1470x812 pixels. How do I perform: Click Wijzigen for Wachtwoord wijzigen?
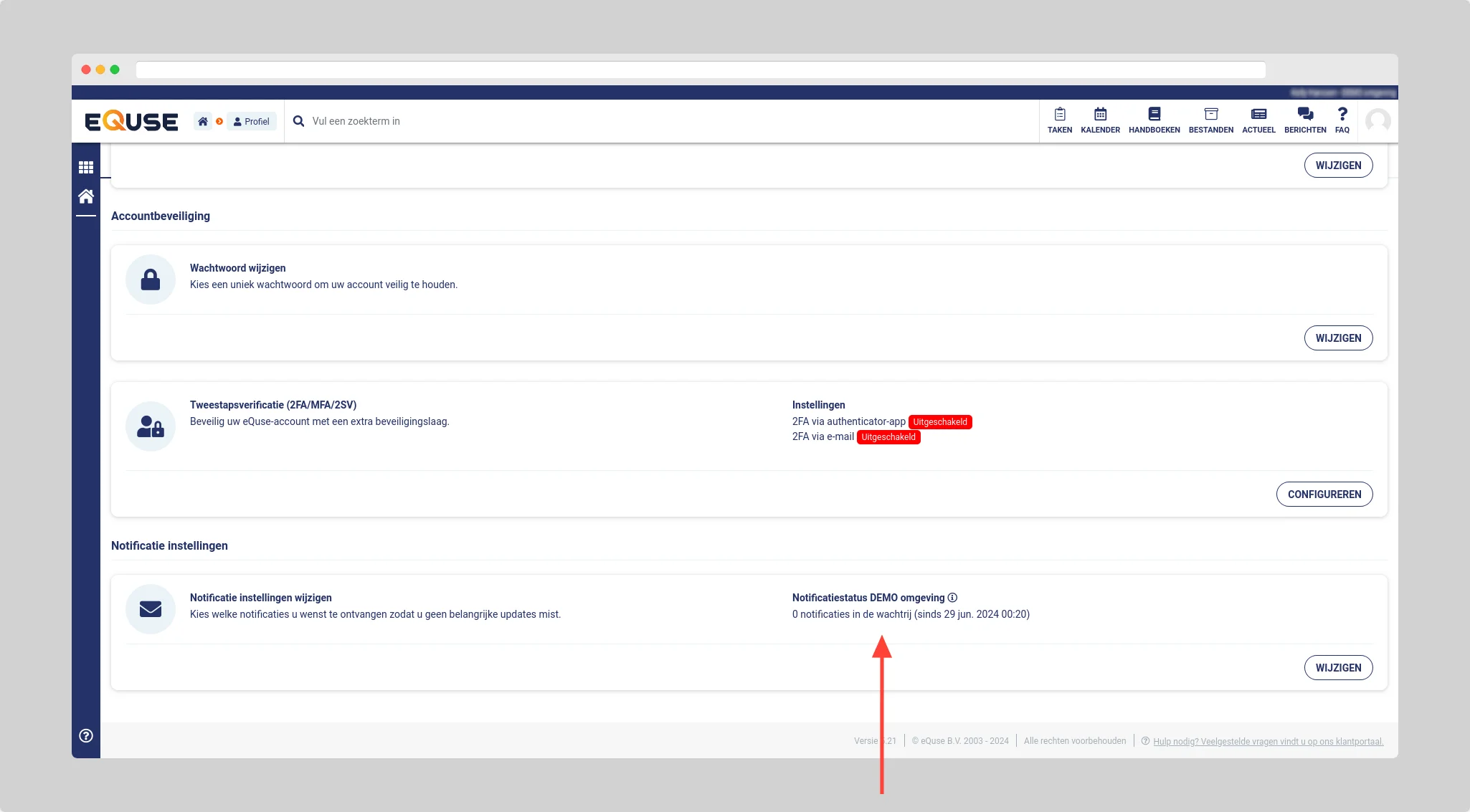(1337, 338)
